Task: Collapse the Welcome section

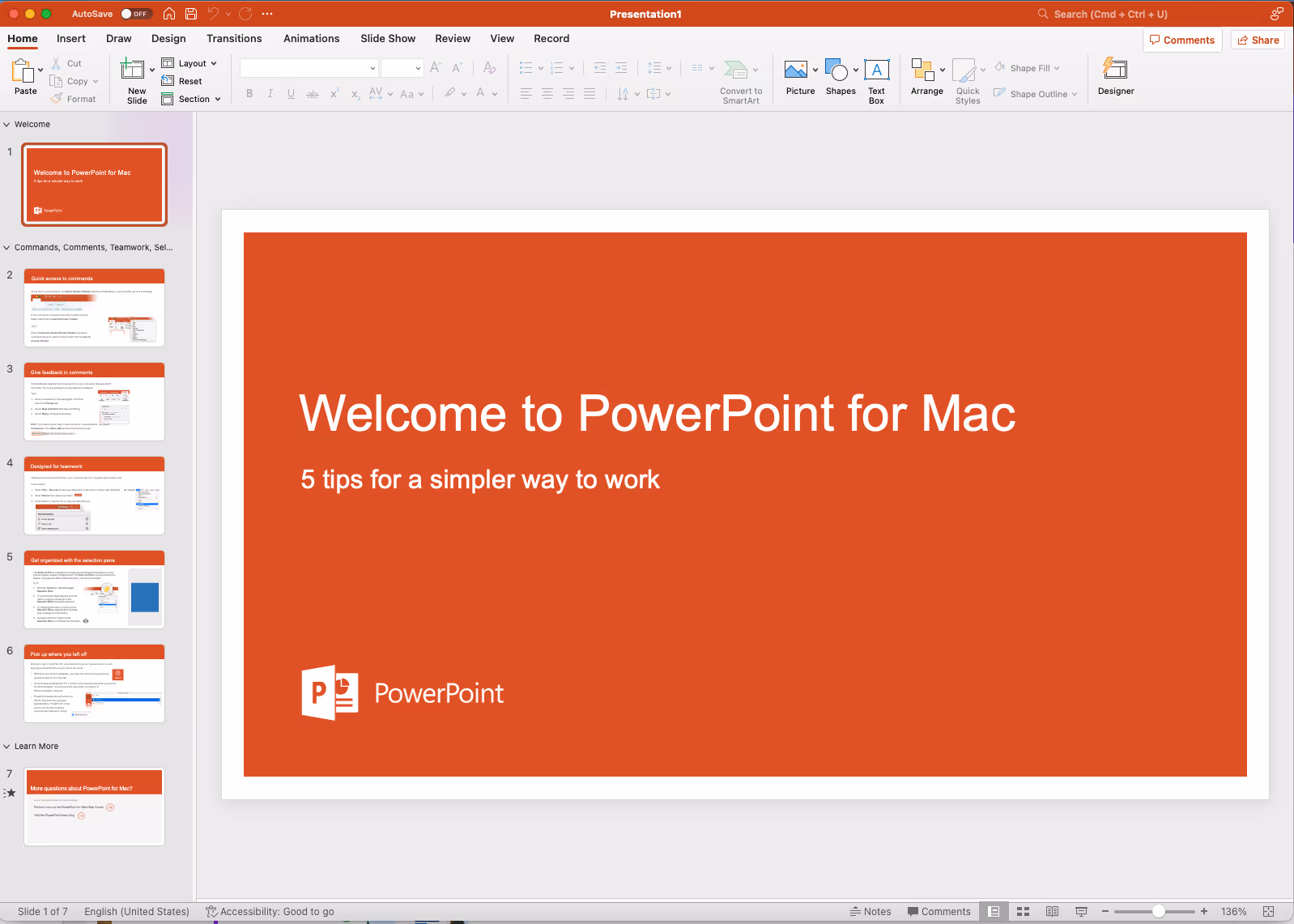Action: pos(6,125)
